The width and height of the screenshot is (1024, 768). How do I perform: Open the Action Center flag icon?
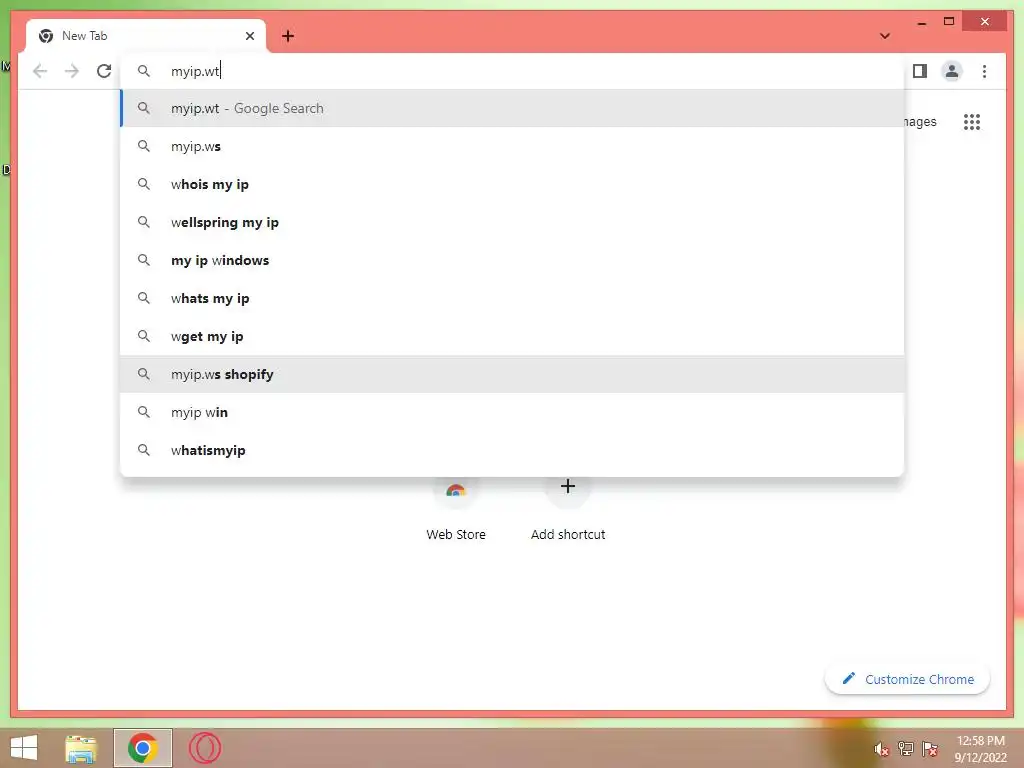pos(930,748)
